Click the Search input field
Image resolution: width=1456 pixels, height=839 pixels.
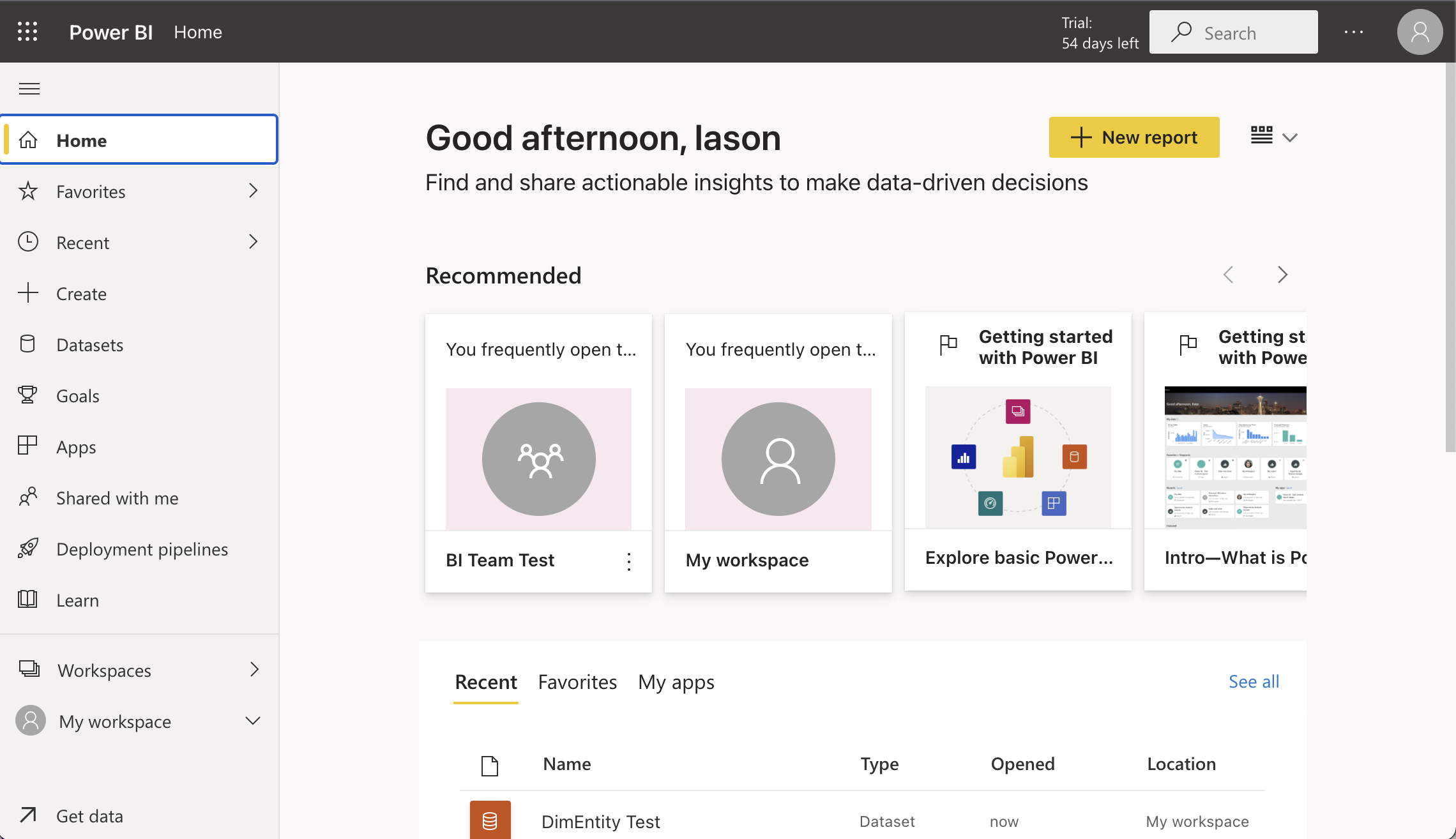(1234, 32)
